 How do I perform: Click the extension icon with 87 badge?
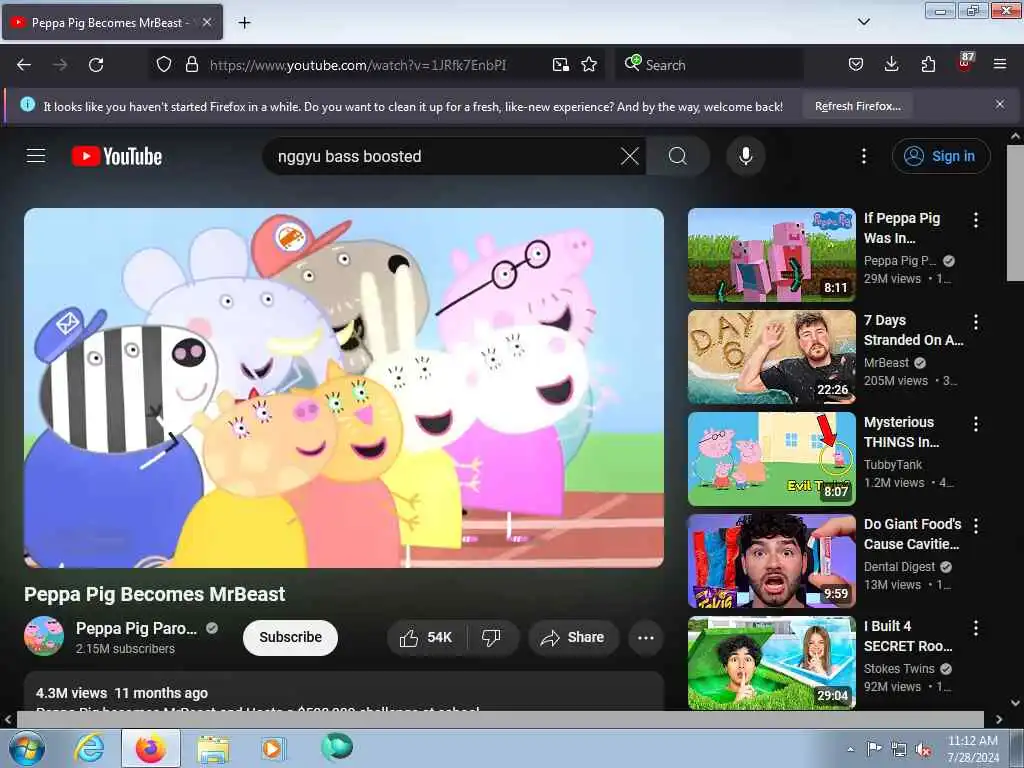click(965, 63)
